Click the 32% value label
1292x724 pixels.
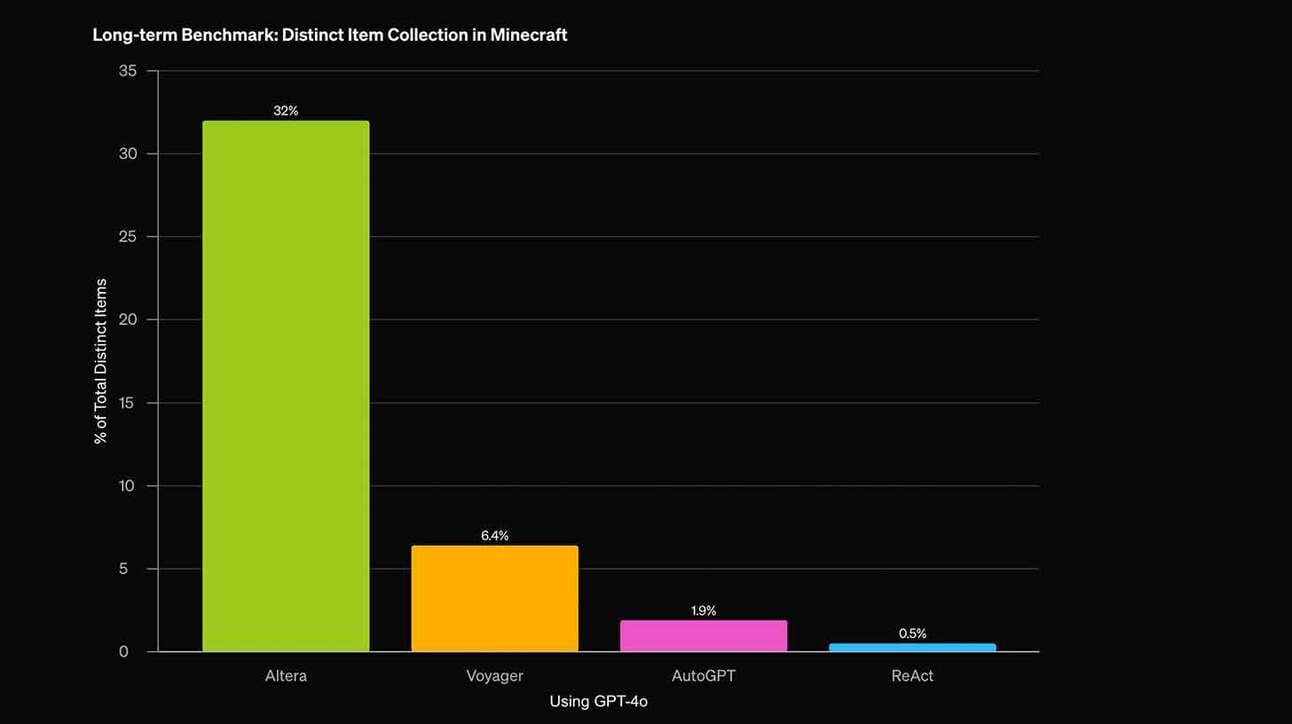[x=286, y=111]
